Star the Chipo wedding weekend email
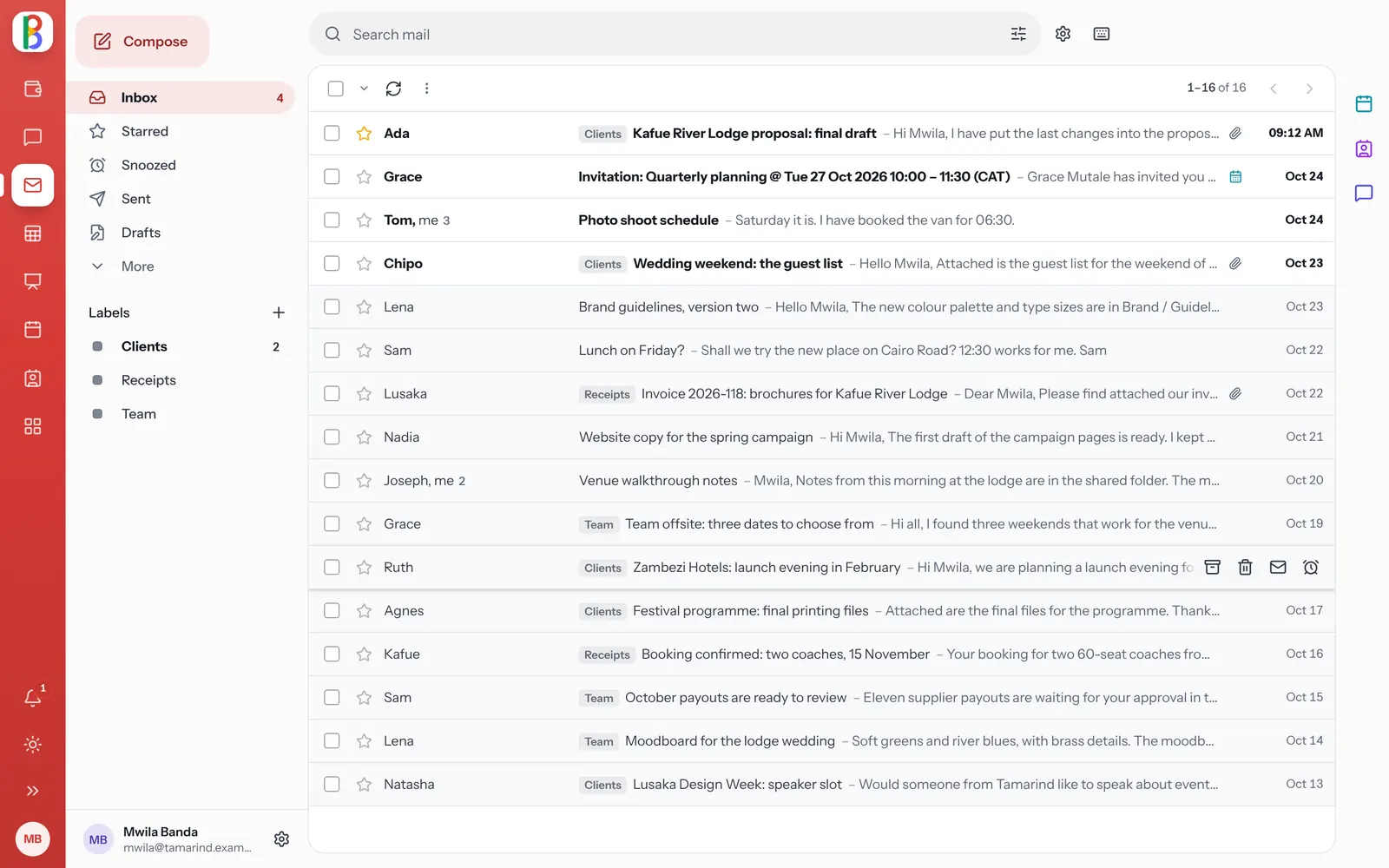Screen dimensions: 1389x868 [x=364, y=263]
